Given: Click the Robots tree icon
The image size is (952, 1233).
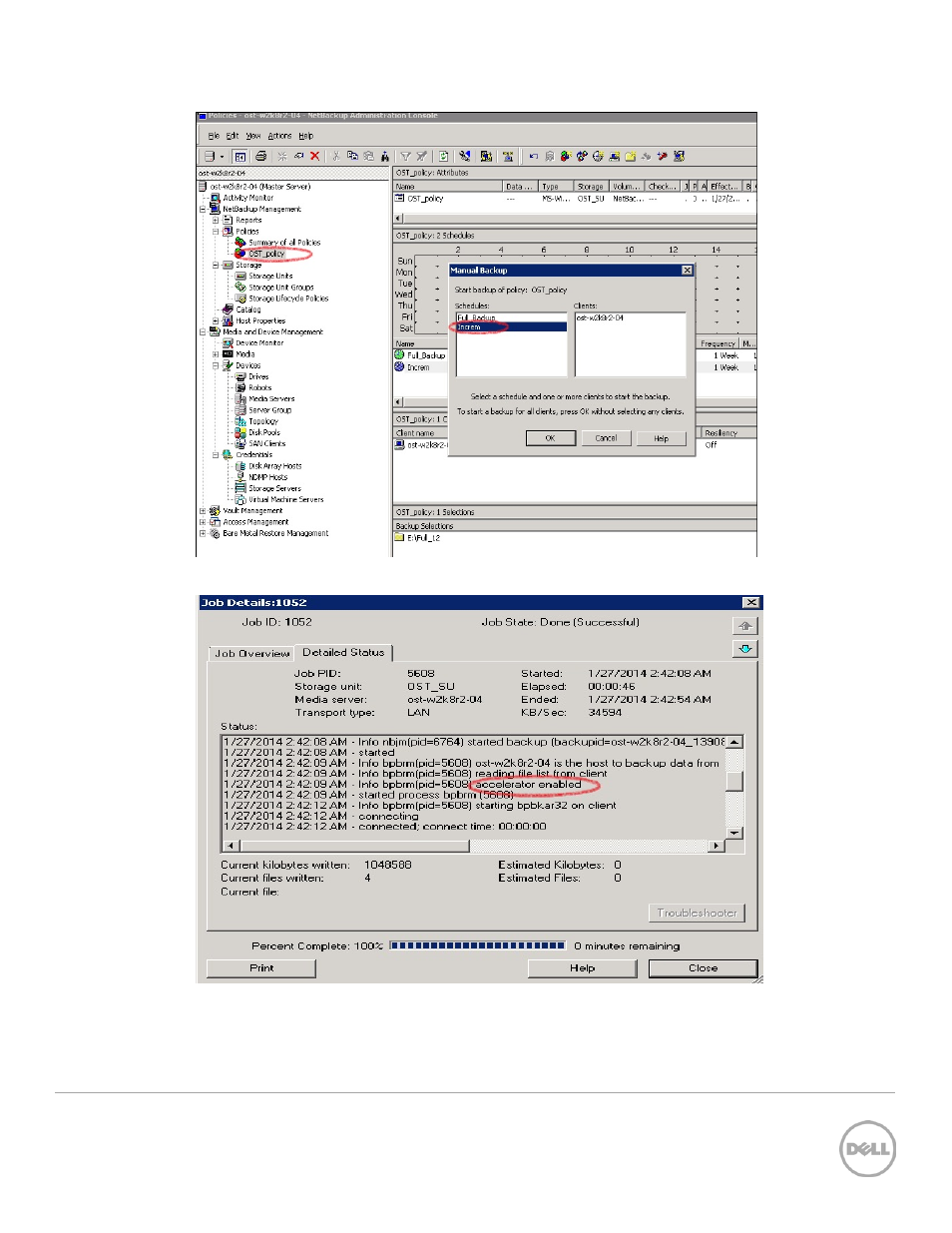Looking at the screenshot, I should [240, 387].
